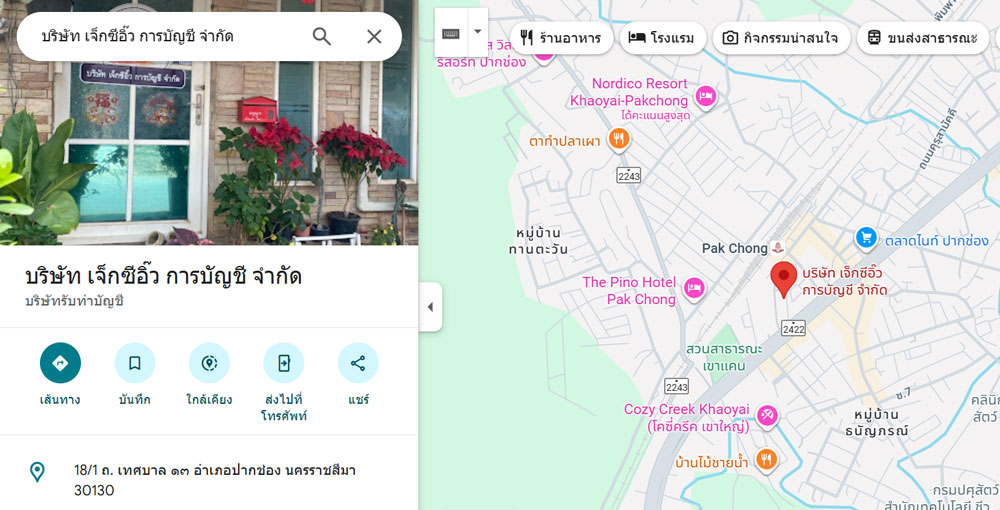Share the place with the แชร์ icon

(x=358, y=363)
